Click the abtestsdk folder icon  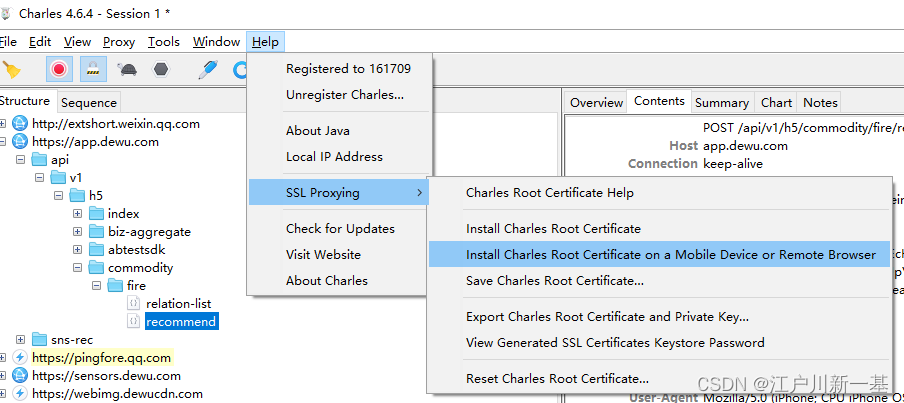tap(96, 250)
